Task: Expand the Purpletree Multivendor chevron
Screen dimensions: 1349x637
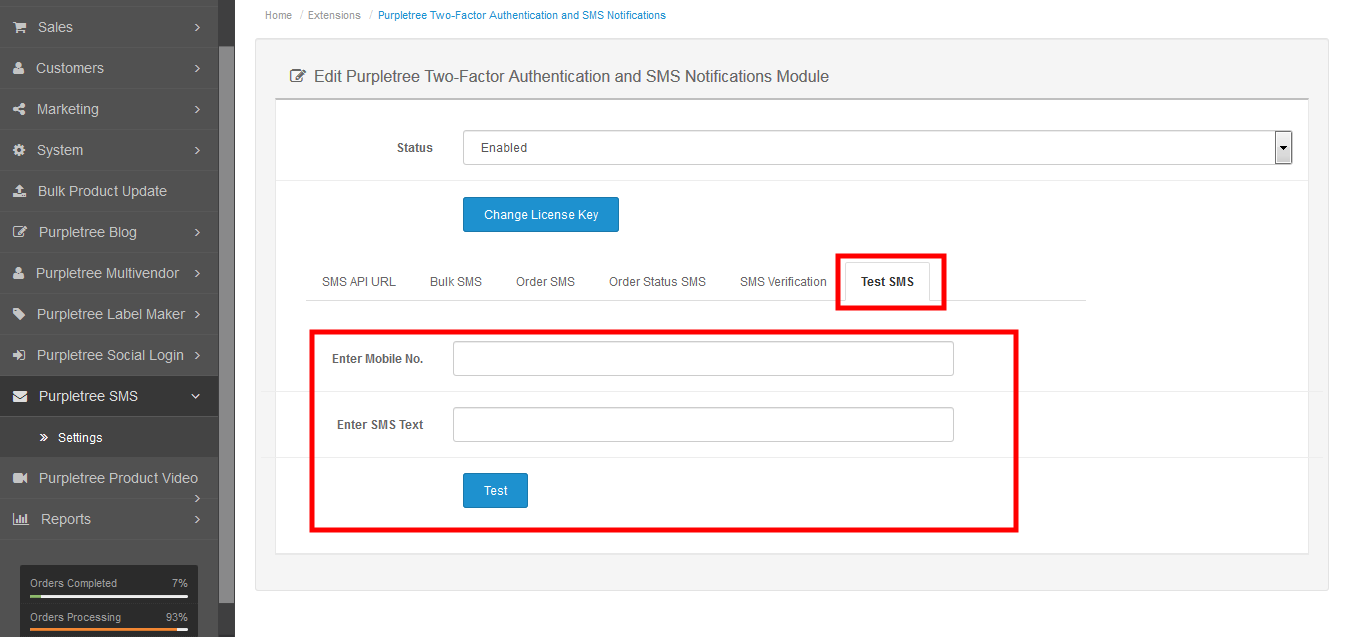Action: 198,273
